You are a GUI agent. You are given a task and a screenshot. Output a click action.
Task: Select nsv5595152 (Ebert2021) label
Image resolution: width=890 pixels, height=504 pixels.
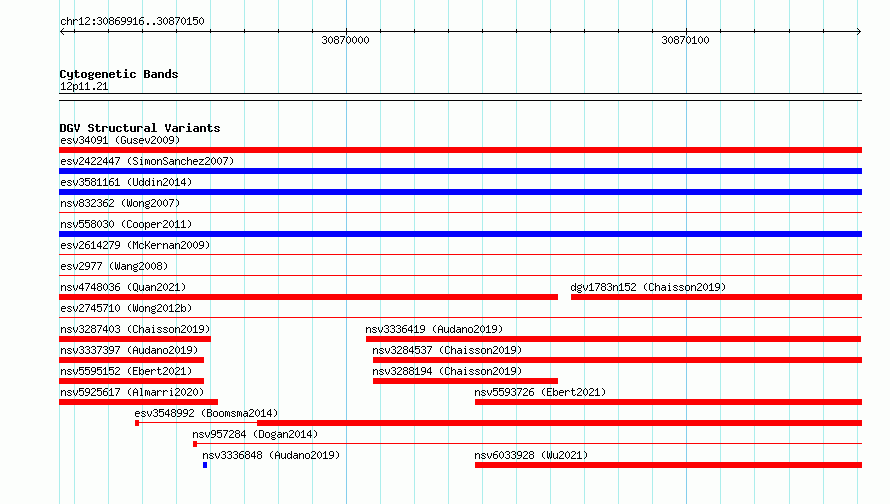[x=126, y=371]
